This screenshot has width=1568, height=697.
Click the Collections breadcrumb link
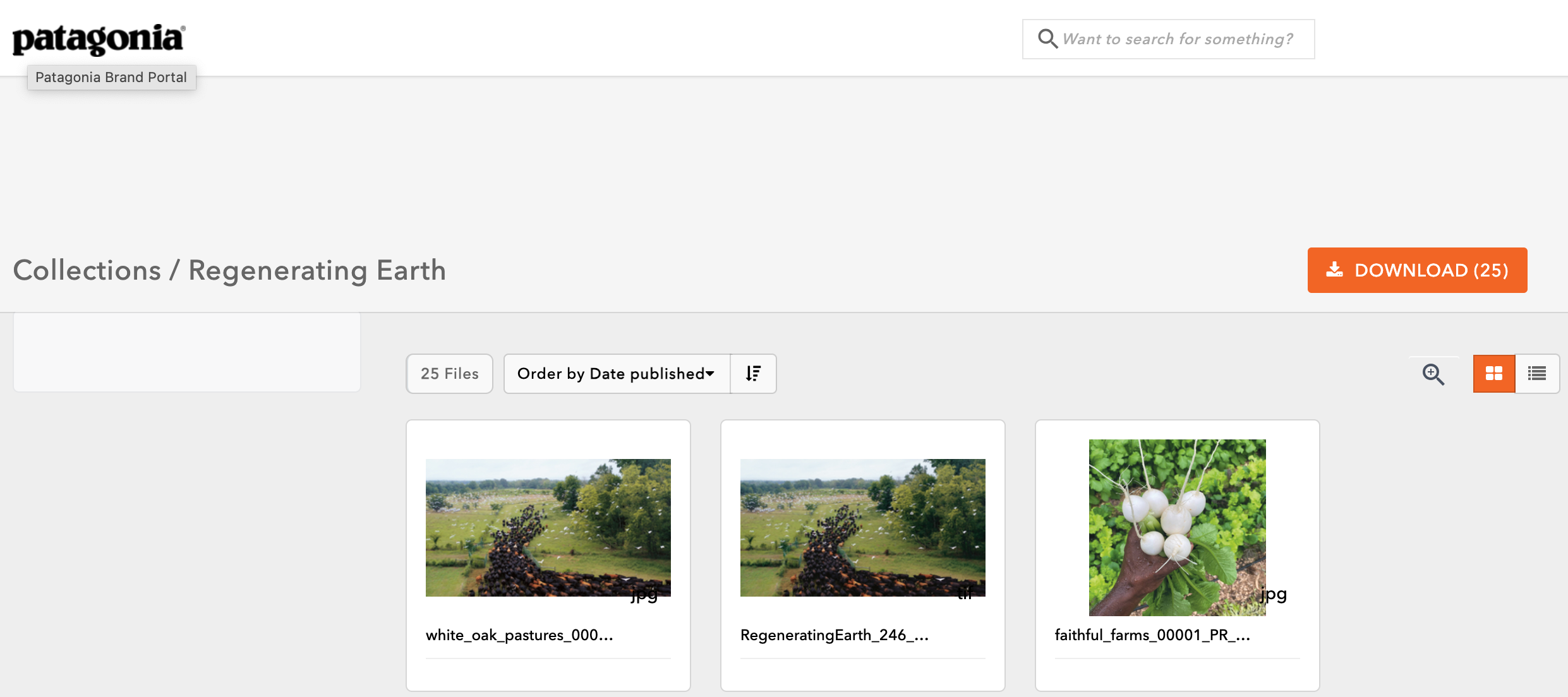[87, 270]
